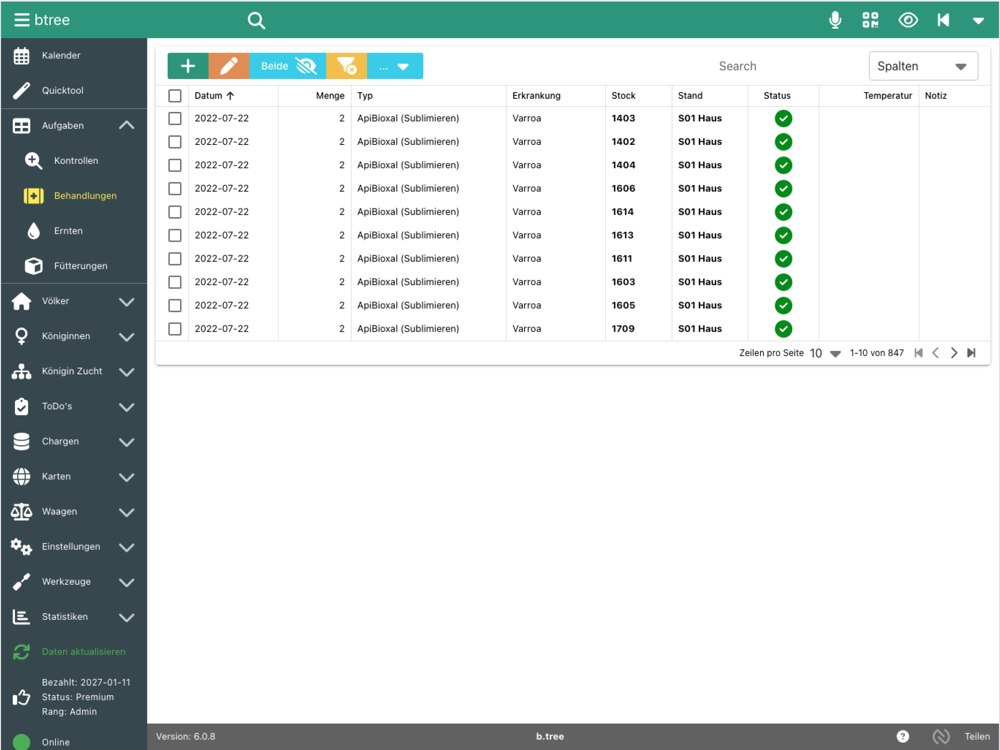The image size is (1000, 750).
Task: Toggle the eye visibility icon in header
Action: pyautogui.click(x=907, y=20)
